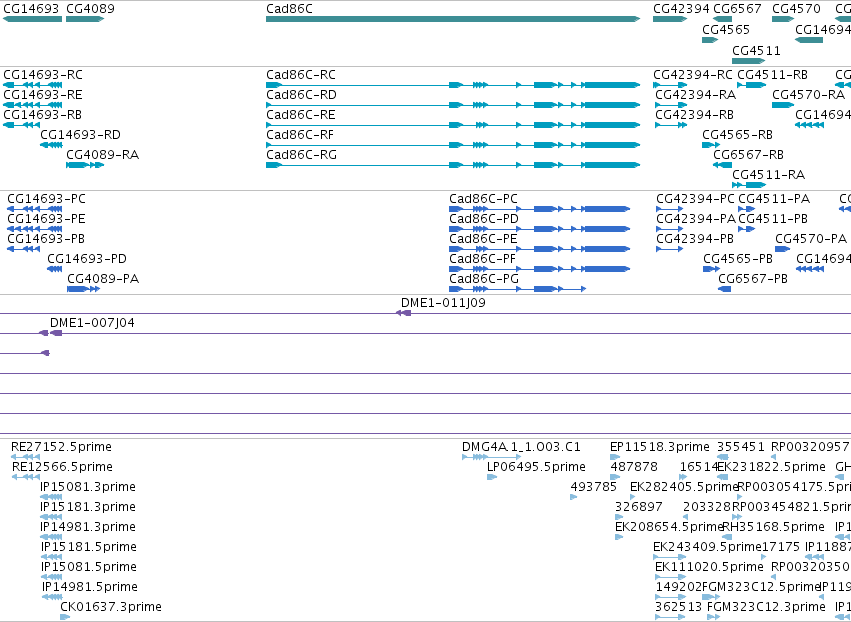Screen dimensions: 851x622
Task: Click the CG14693 gene label
Action: (32, 9)
